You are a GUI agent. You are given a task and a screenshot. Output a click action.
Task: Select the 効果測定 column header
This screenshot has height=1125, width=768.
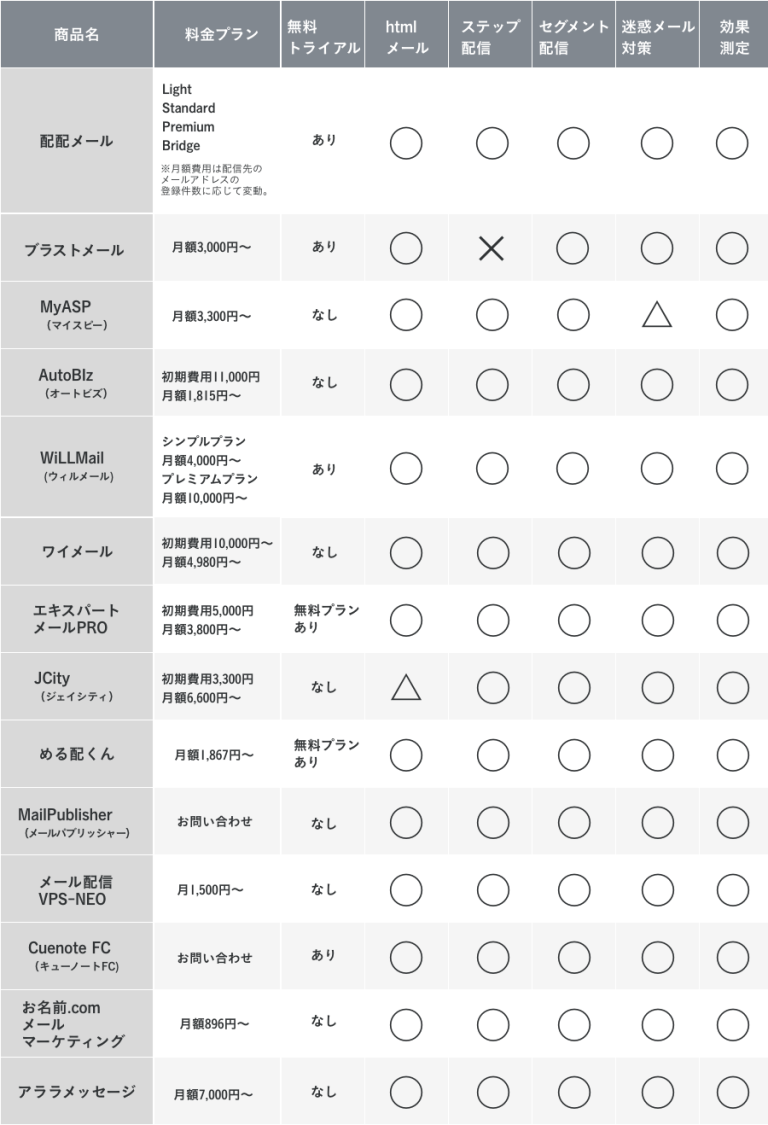734,35
